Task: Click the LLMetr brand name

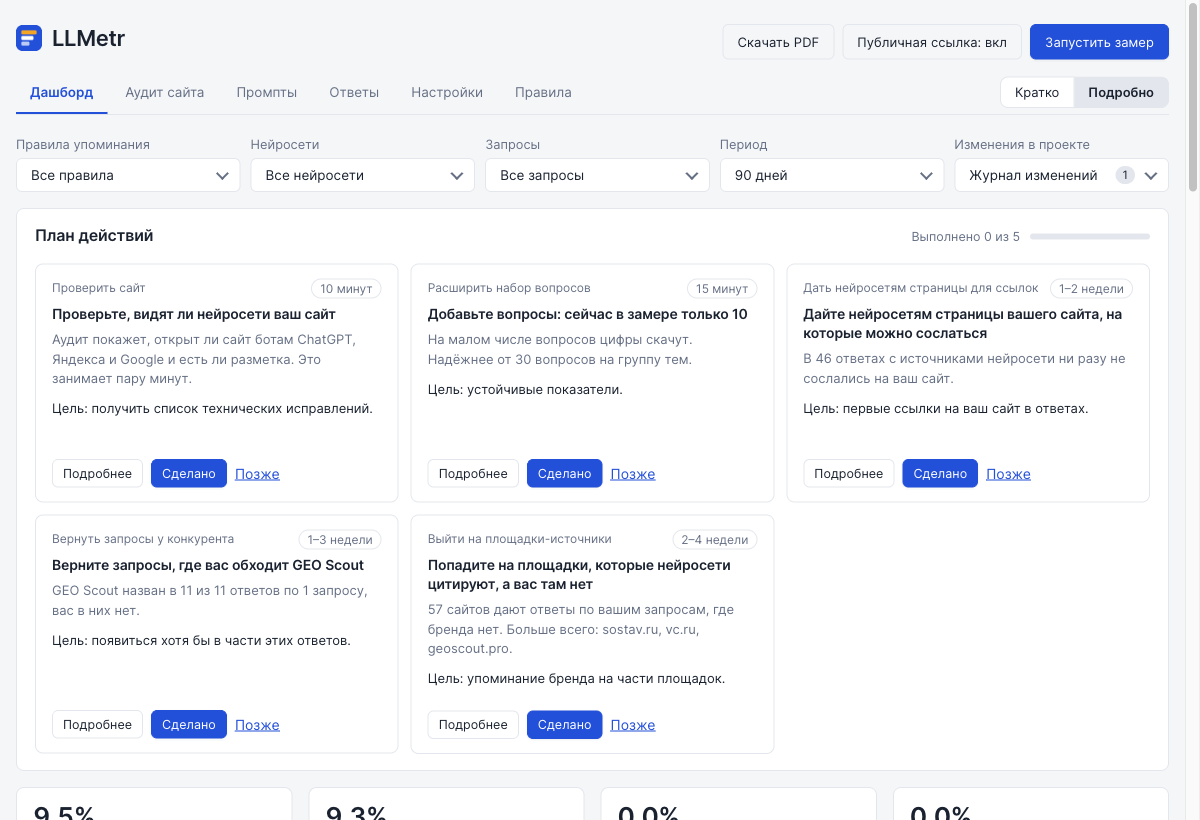Action: pyautogui.click(x=88, y=39)
